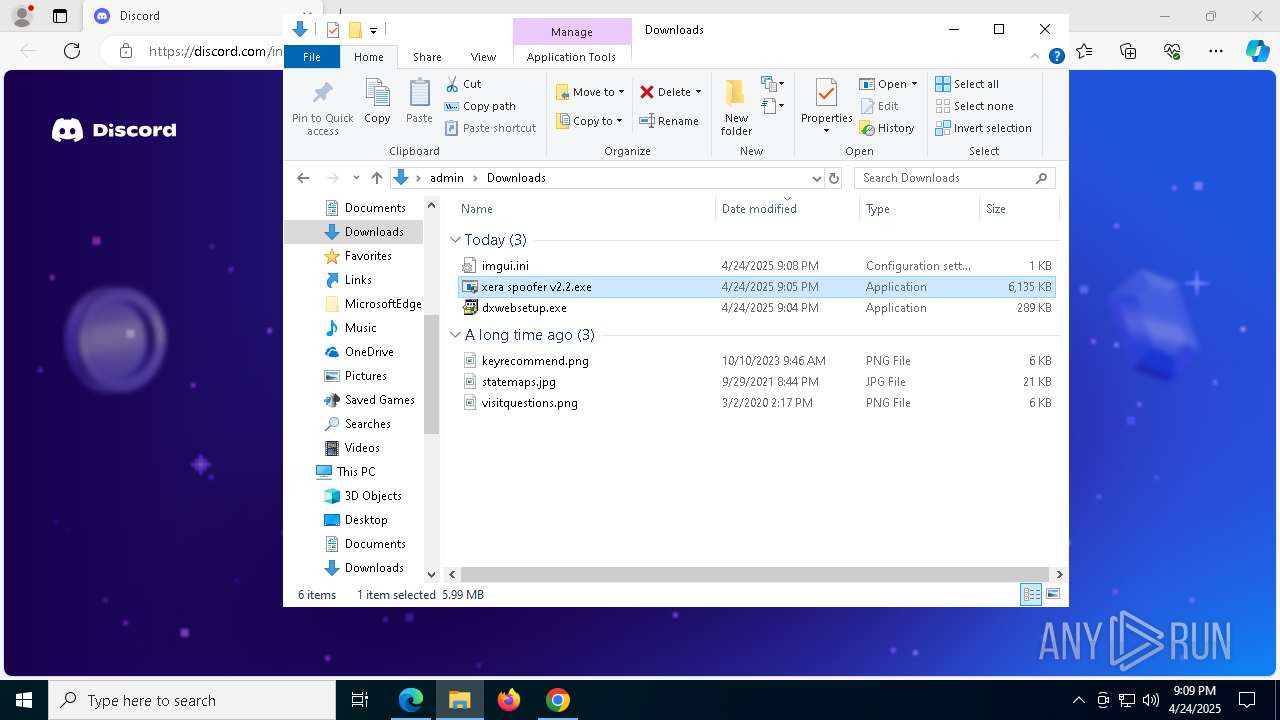Switch to the View ribbon tab

(x=483, y=57)
